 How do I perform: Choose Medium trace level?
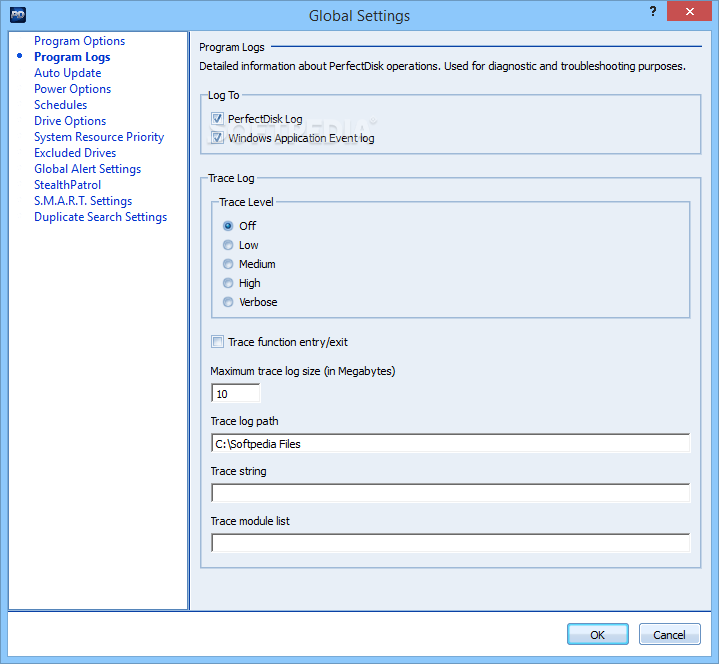pos(227,264)
